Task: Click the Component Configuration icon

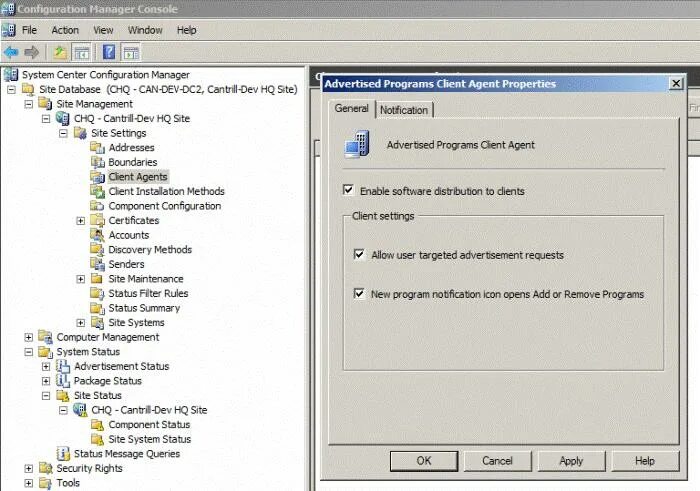Action: pos(97,206)
